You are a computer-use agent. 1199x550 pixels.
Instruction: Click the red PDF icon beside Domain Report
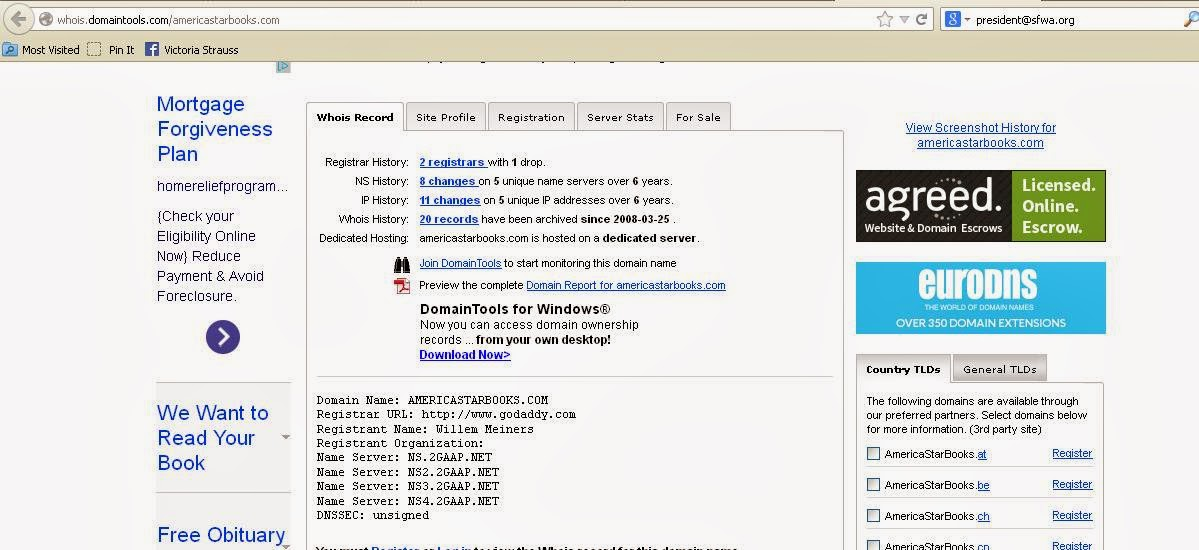coord(402,286)
